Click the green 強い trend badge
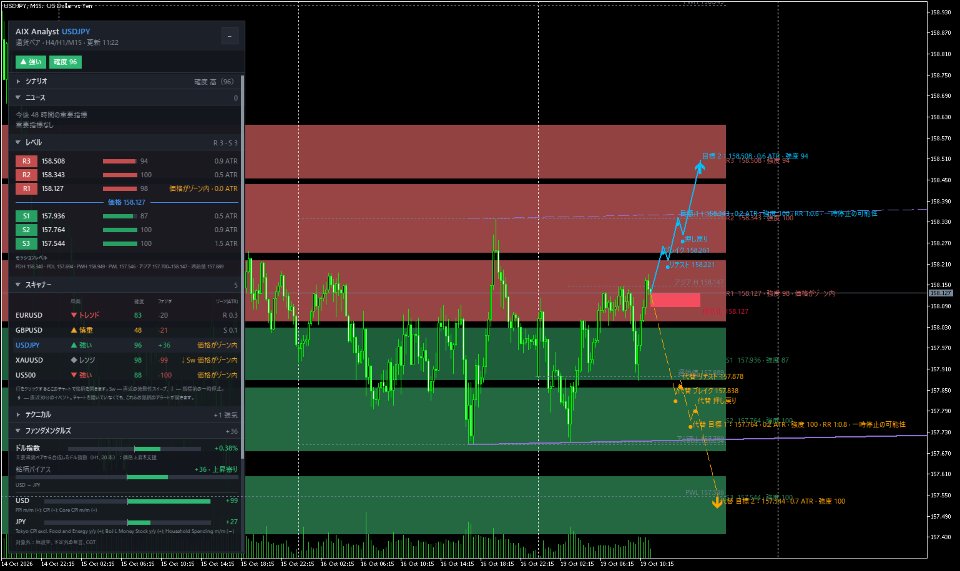Image resolution: width=960 pixels, height=571 pixels. point(31,62)
